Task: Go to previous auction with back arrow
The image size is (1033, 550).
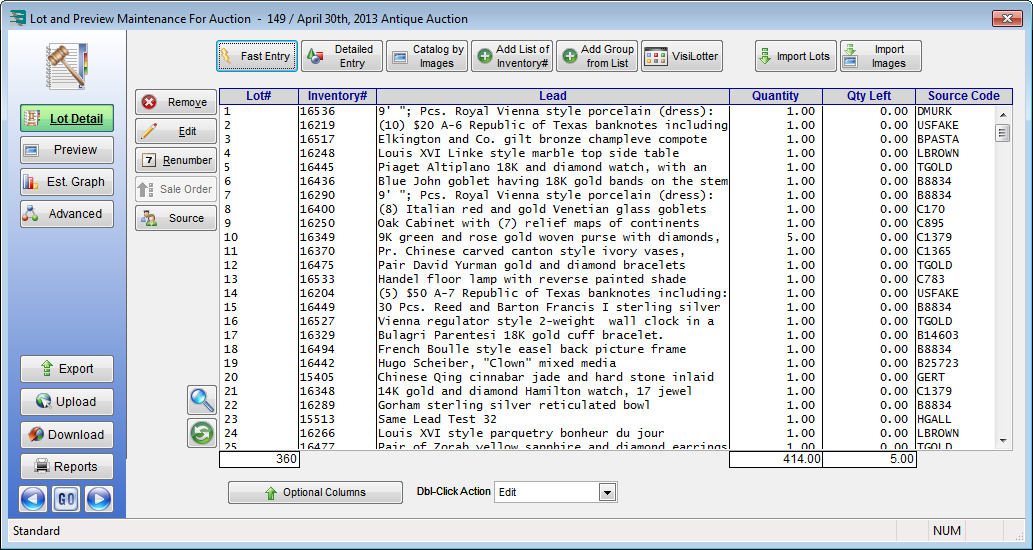Action: (x=34, y=499)
